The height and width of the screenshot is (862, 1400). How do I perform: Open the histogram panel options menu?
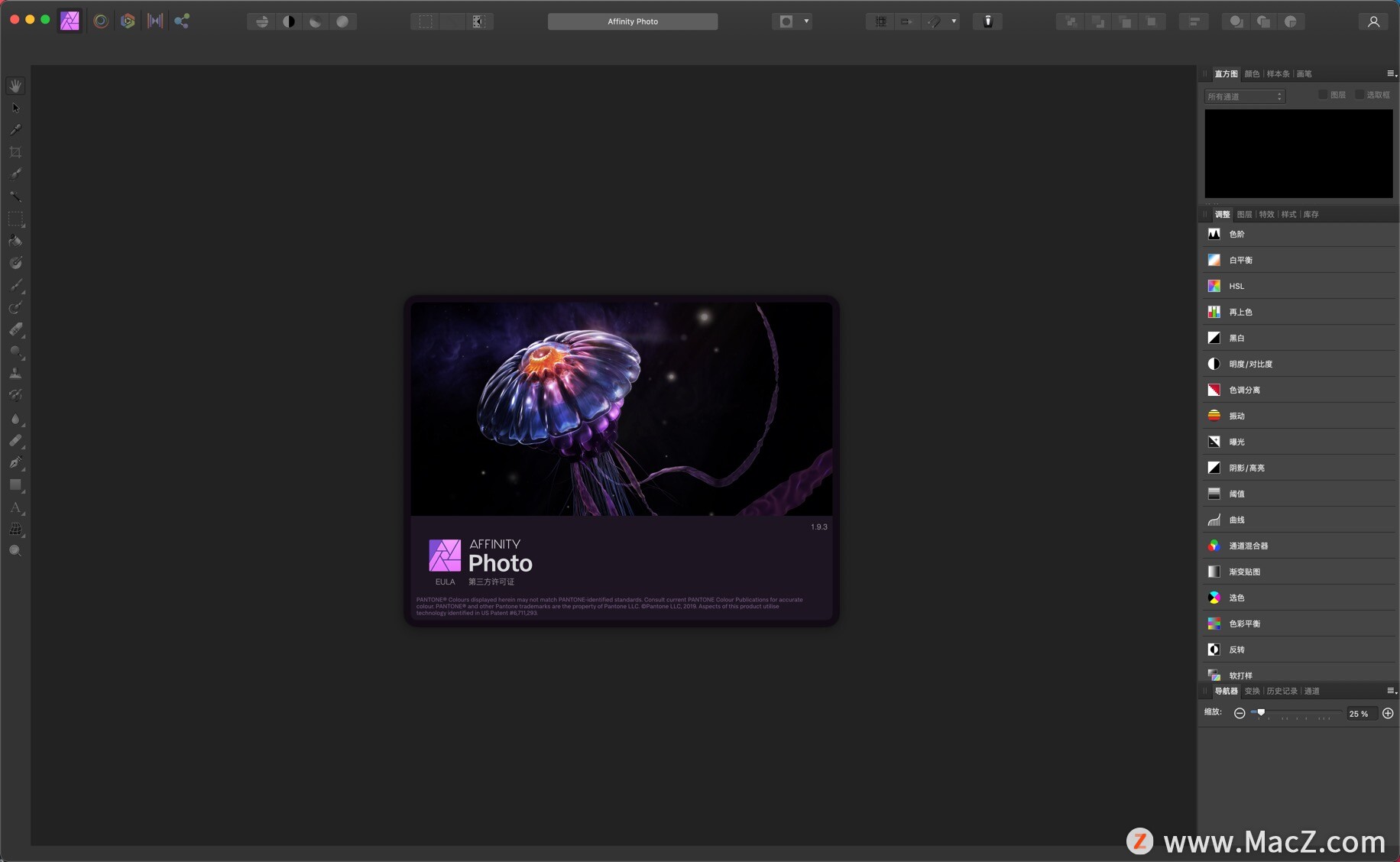coord(1392,73)
